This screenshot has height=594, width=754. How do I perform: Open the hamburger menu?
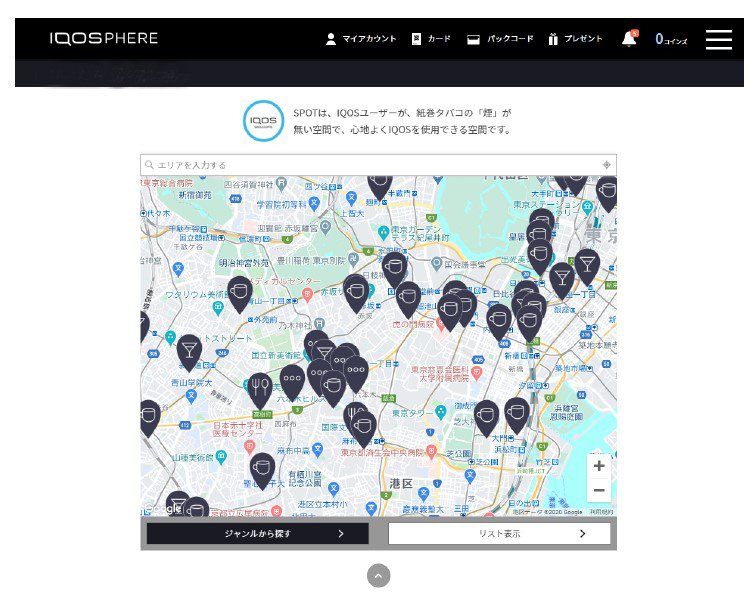point(719,39)
